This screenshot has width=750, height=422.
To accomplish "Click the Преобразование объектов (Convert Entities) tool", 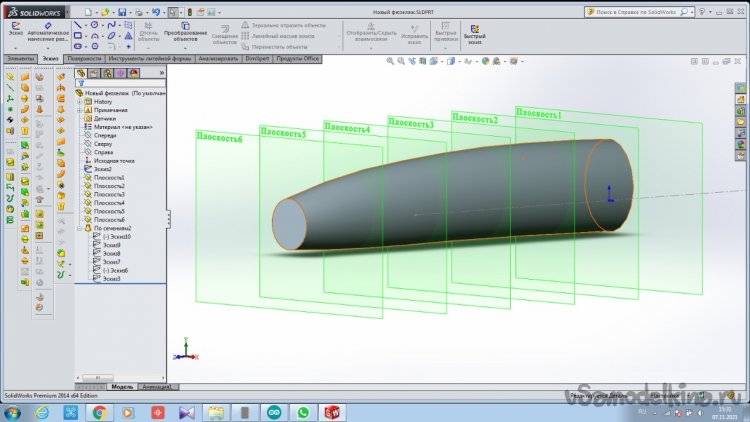I will [186, 32].
